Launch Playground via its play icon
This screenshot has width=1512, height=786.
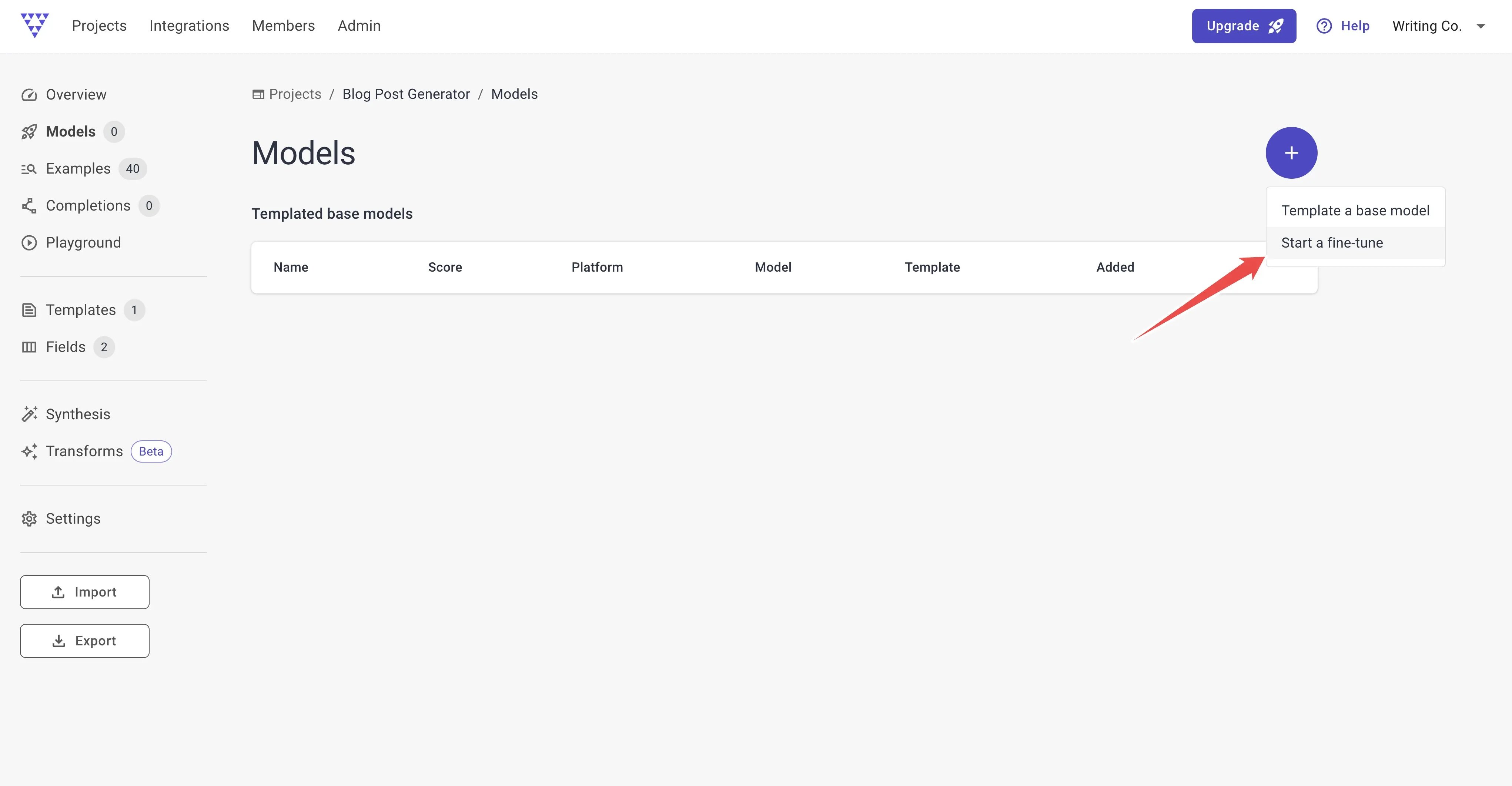pos(29,243)
